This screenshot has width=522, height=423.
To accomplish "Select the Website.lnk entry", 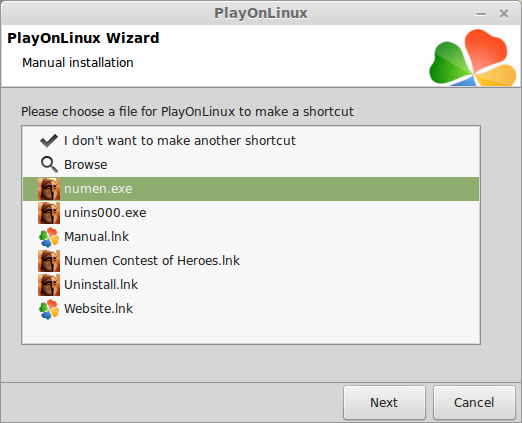I will [251, 309].
